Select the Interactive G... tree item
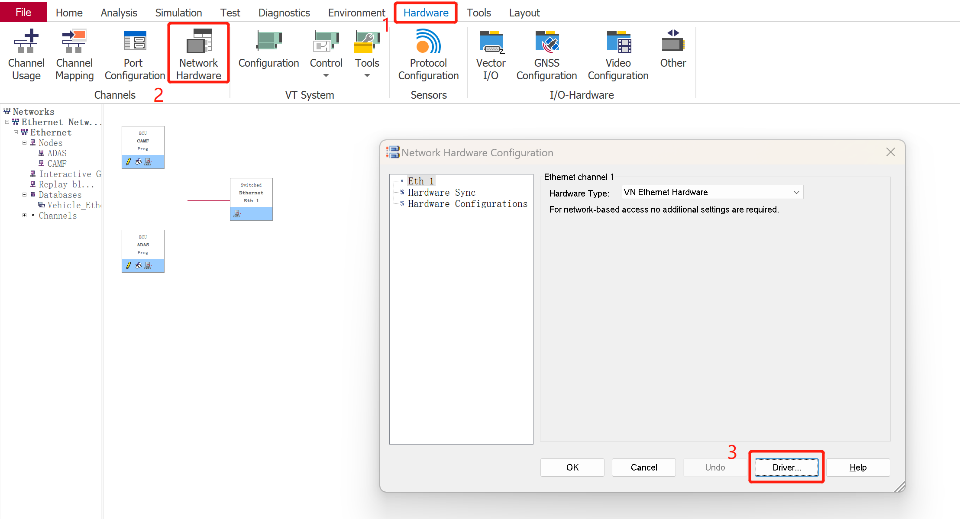960x519 pixels. click(70, 174)
